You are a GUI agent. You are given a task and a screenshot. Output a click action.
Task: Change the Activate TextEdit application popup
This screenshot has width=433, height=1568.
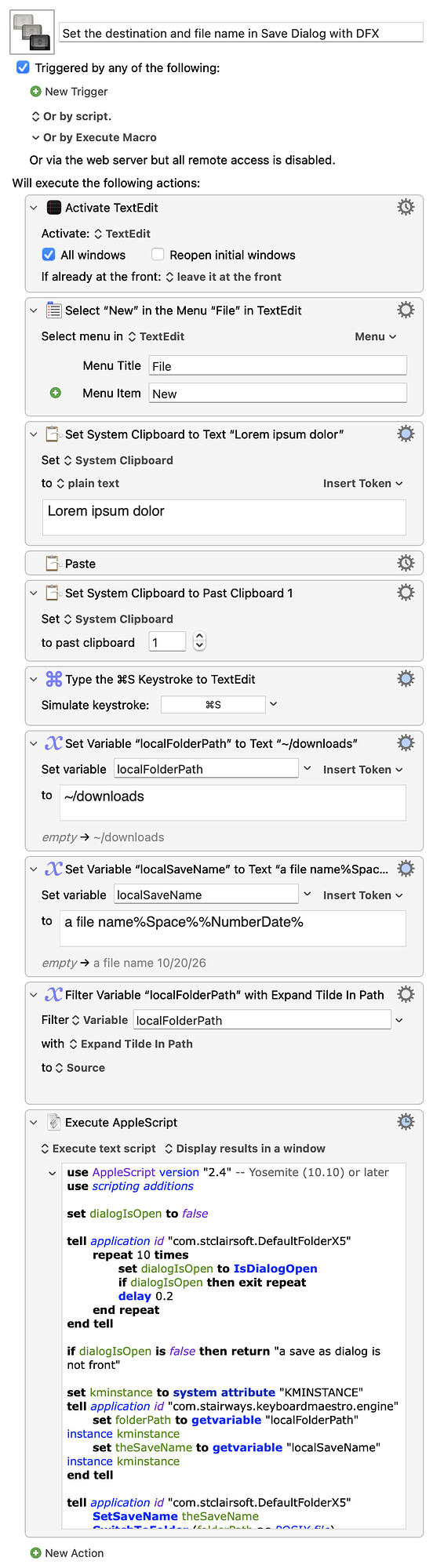pyautogui.click(x=122, y=234)
